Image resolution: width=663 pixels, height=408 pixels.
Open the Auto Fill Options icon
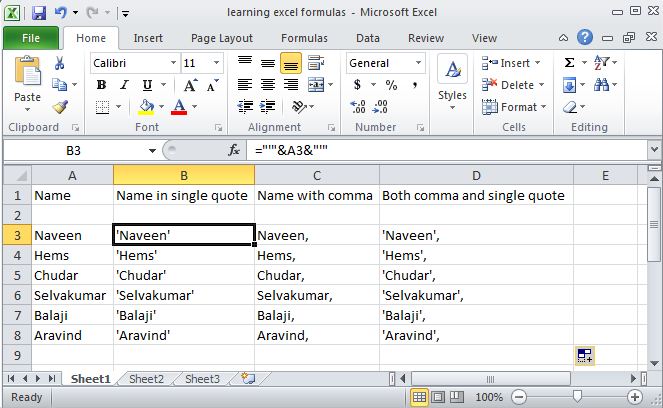585,355
